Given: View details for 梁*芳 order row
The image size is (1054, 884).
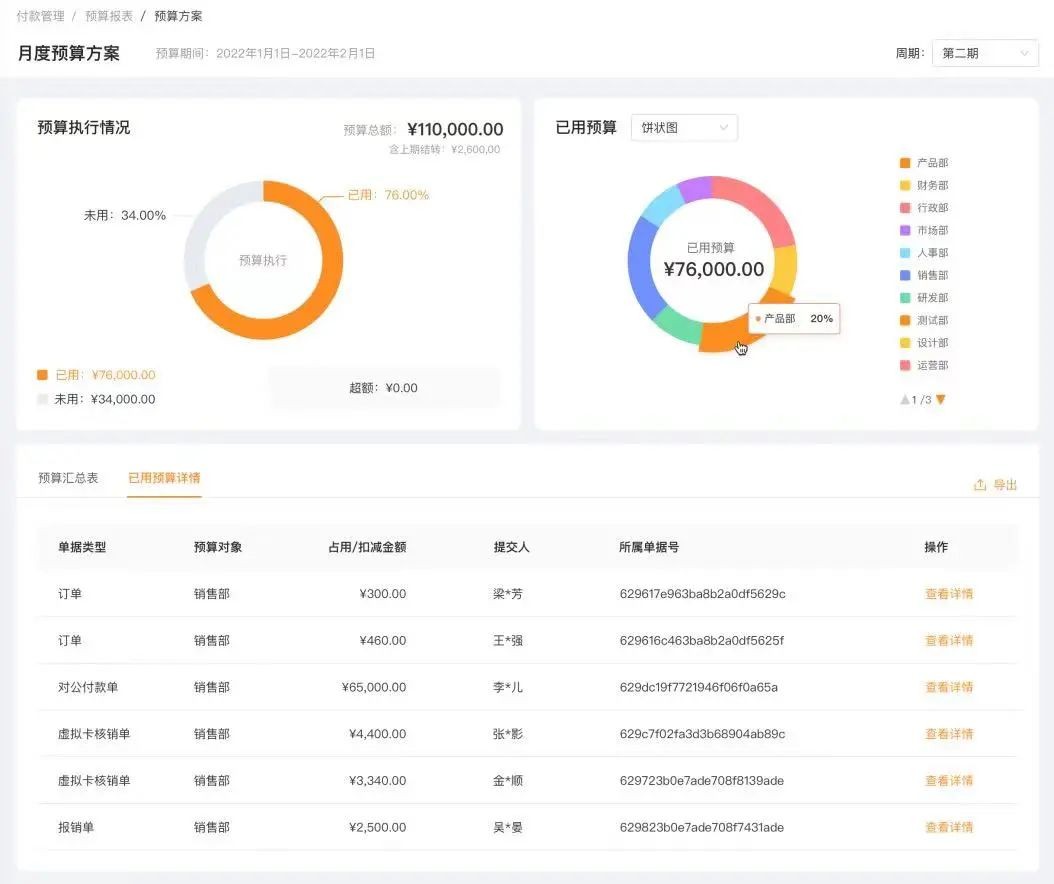Looking at the screenshot, I should tap(948, 594).
